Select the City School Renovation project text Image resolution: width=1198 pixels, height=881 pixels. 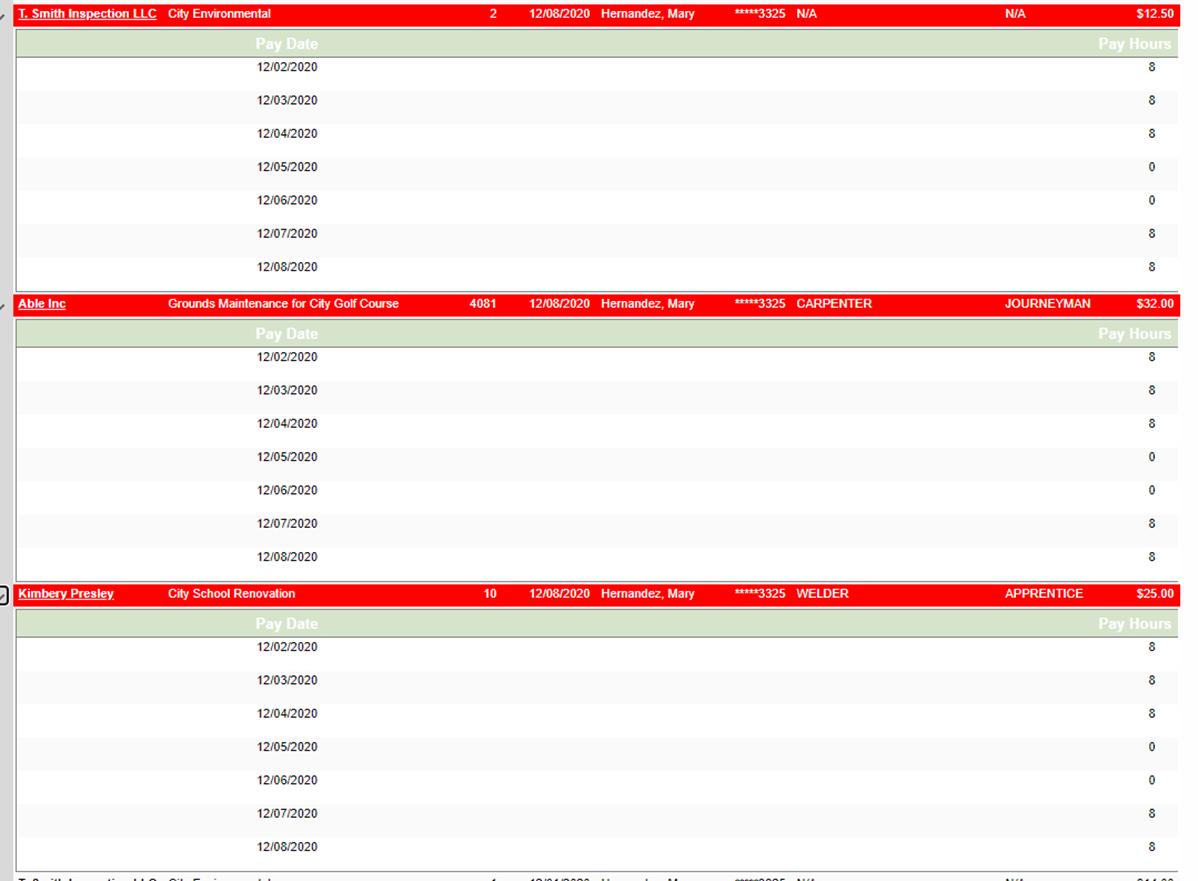(231, 594)
